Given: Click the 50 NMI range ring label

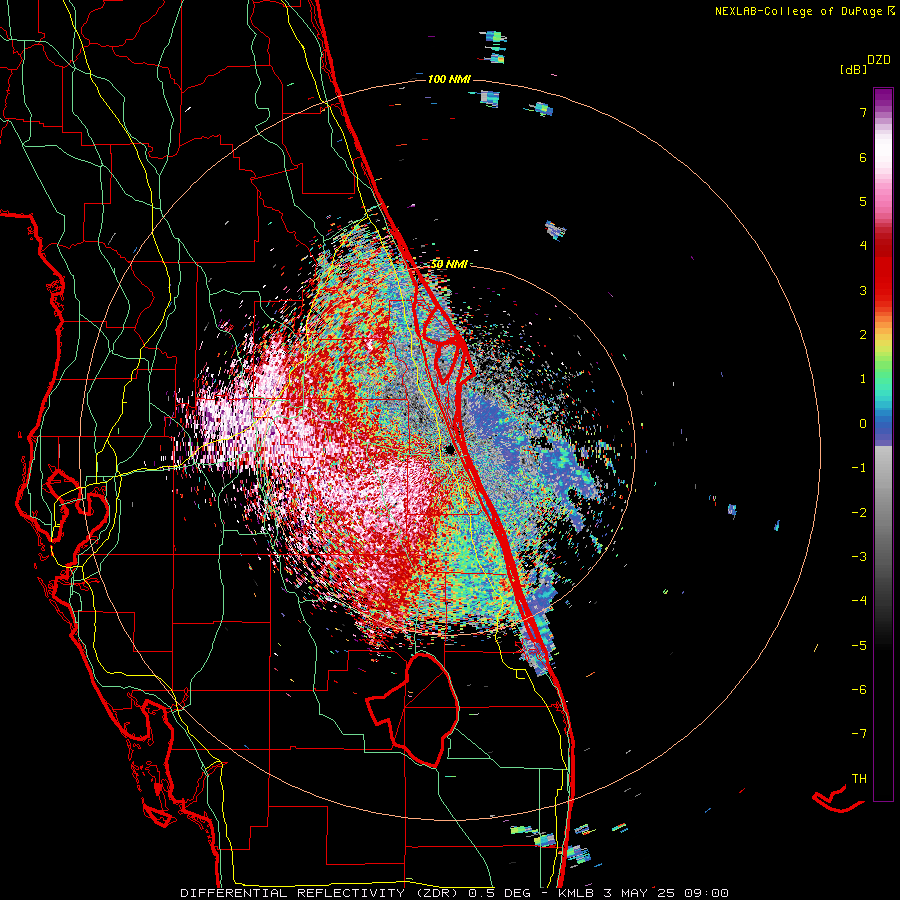Looking at the screenshot, I should coord(449,264).
